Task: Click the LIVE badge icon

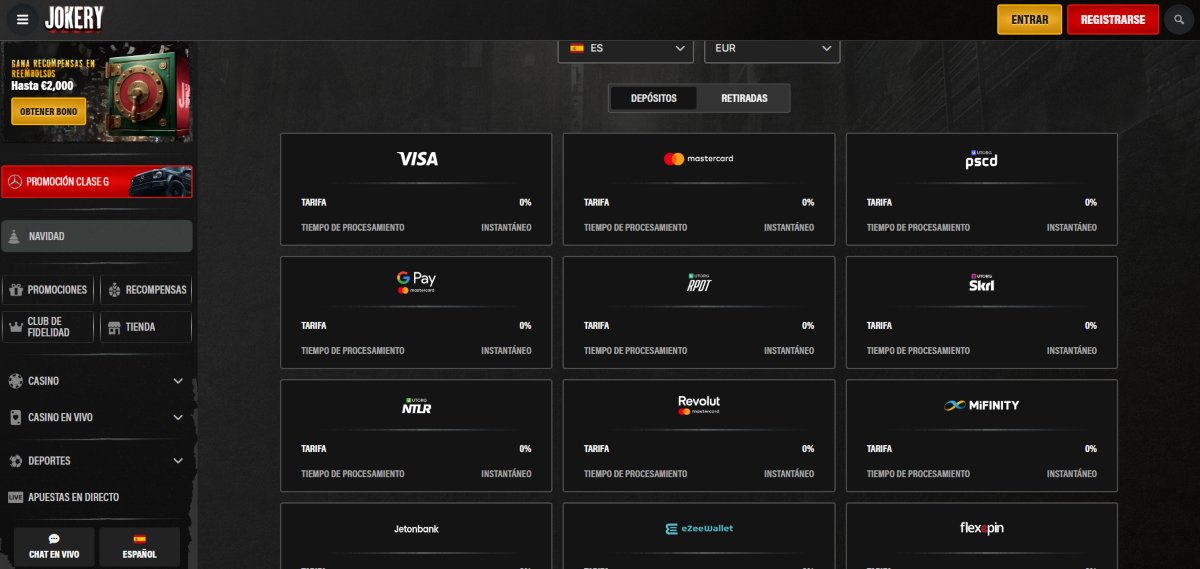Action: point(15,497)
